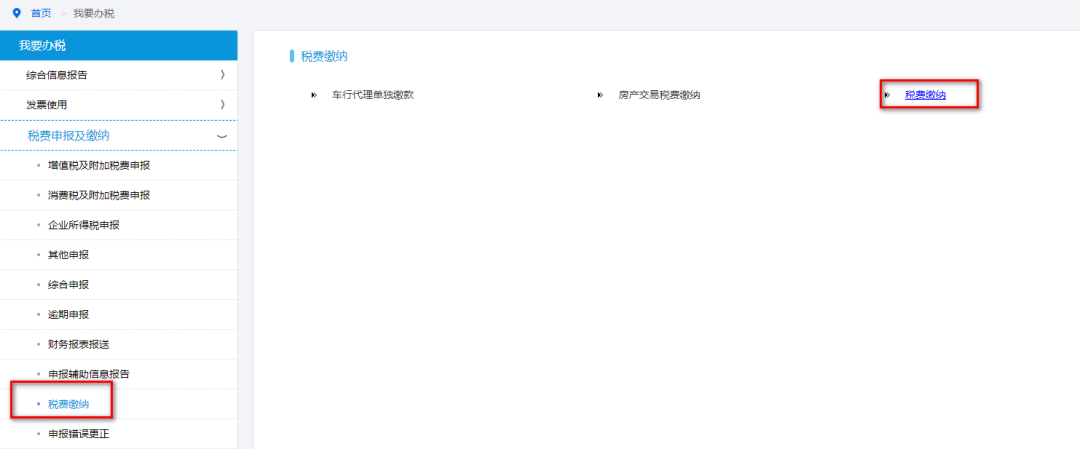Open the 我要办税 sidebar header
Image resolution: width=1080 pixels, height=449 pixels.
(118, 45)
